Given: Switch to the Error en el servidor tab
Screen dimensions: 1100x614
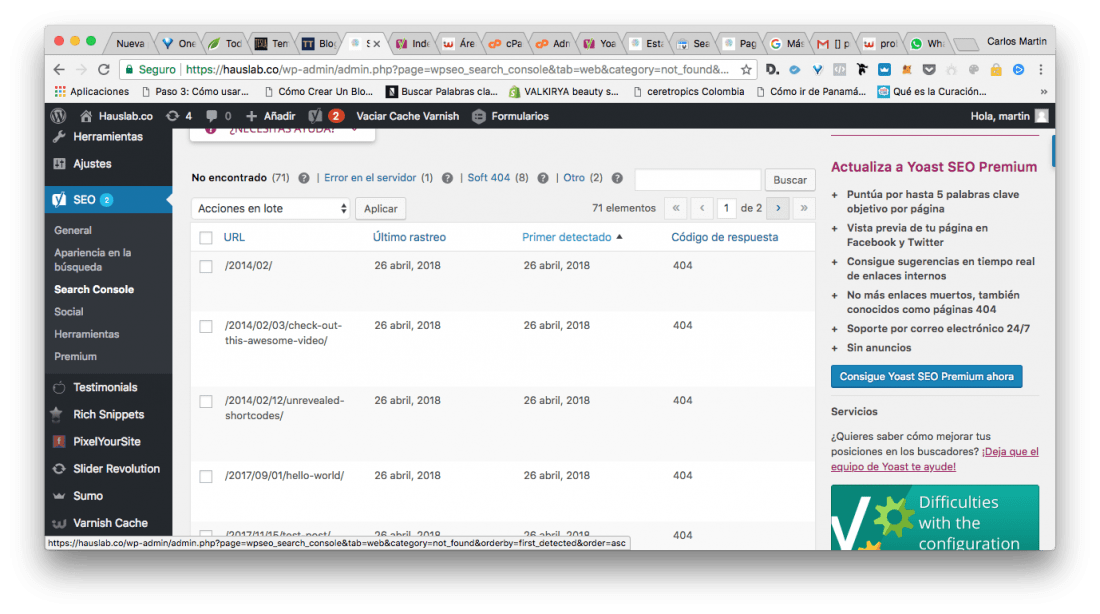Looking at the screenshot, I should tap(370, 178).
